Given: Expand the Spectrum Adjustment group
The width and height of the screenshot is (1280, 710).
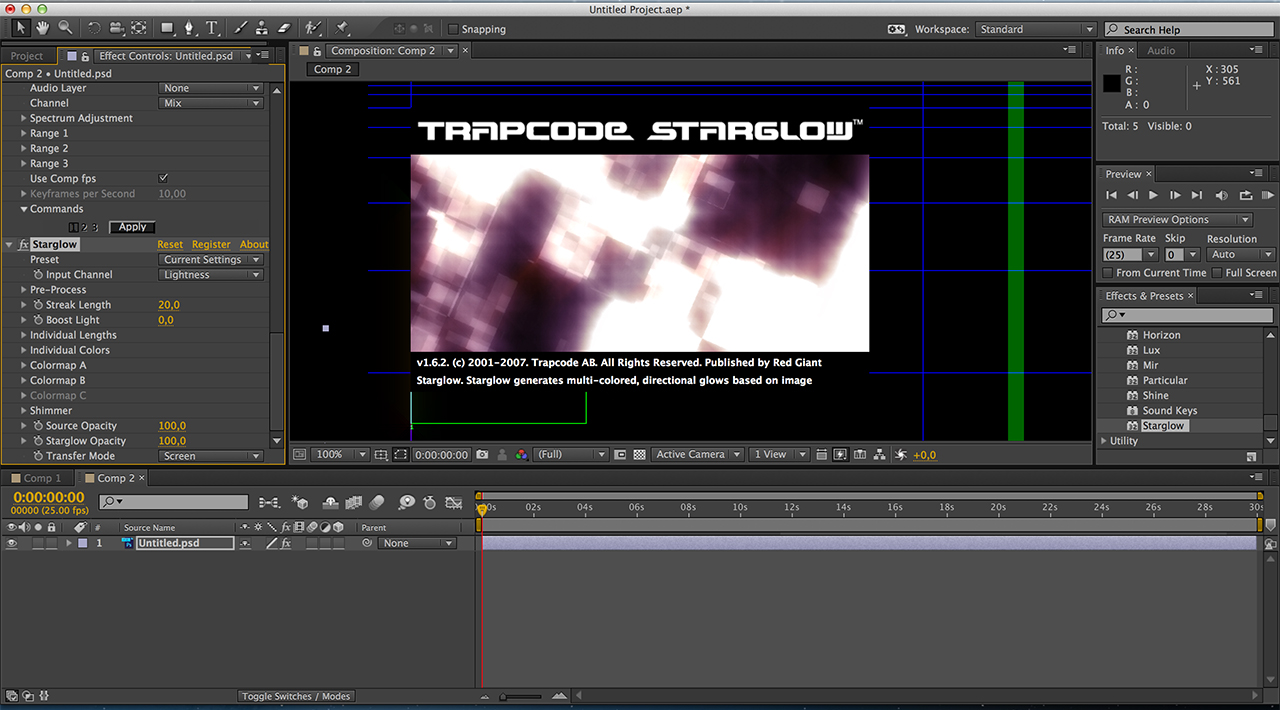Looking at the screenshot, I should coord(23,118).
